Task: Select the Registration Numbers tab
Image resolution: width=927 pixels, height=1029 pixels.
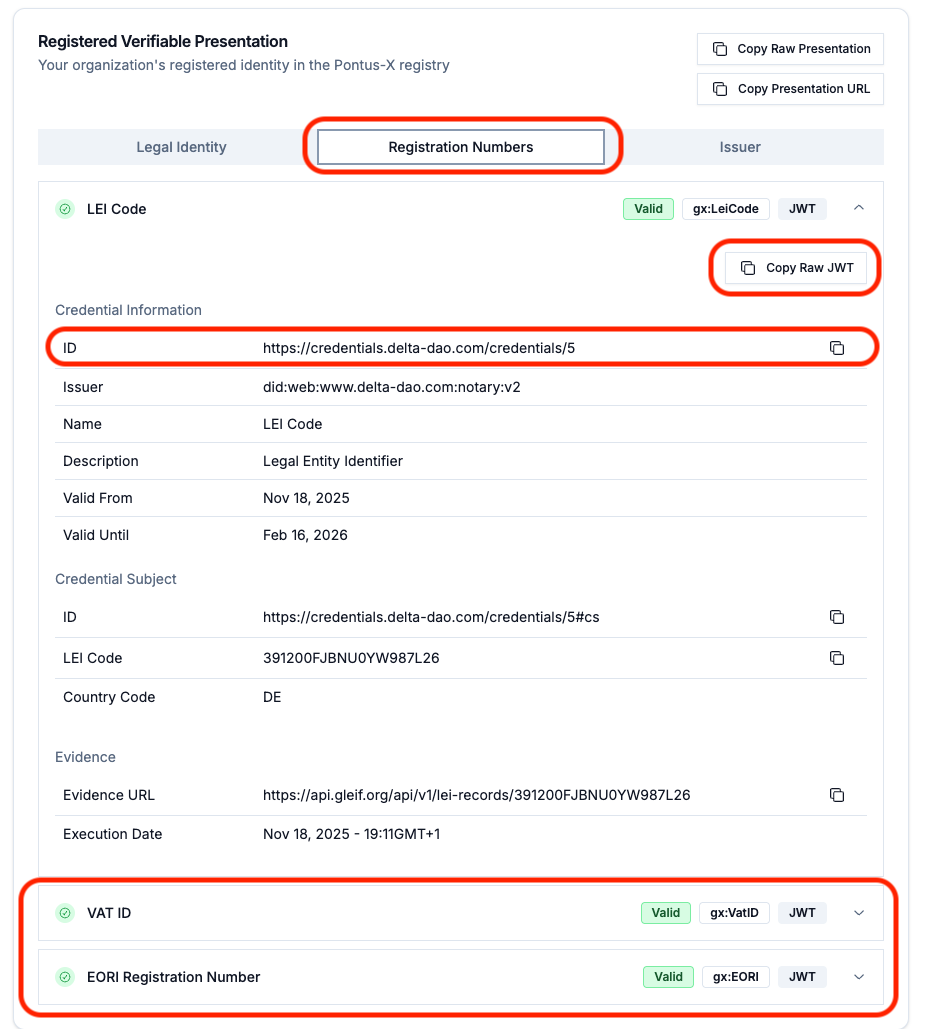Action: (461, 147)
